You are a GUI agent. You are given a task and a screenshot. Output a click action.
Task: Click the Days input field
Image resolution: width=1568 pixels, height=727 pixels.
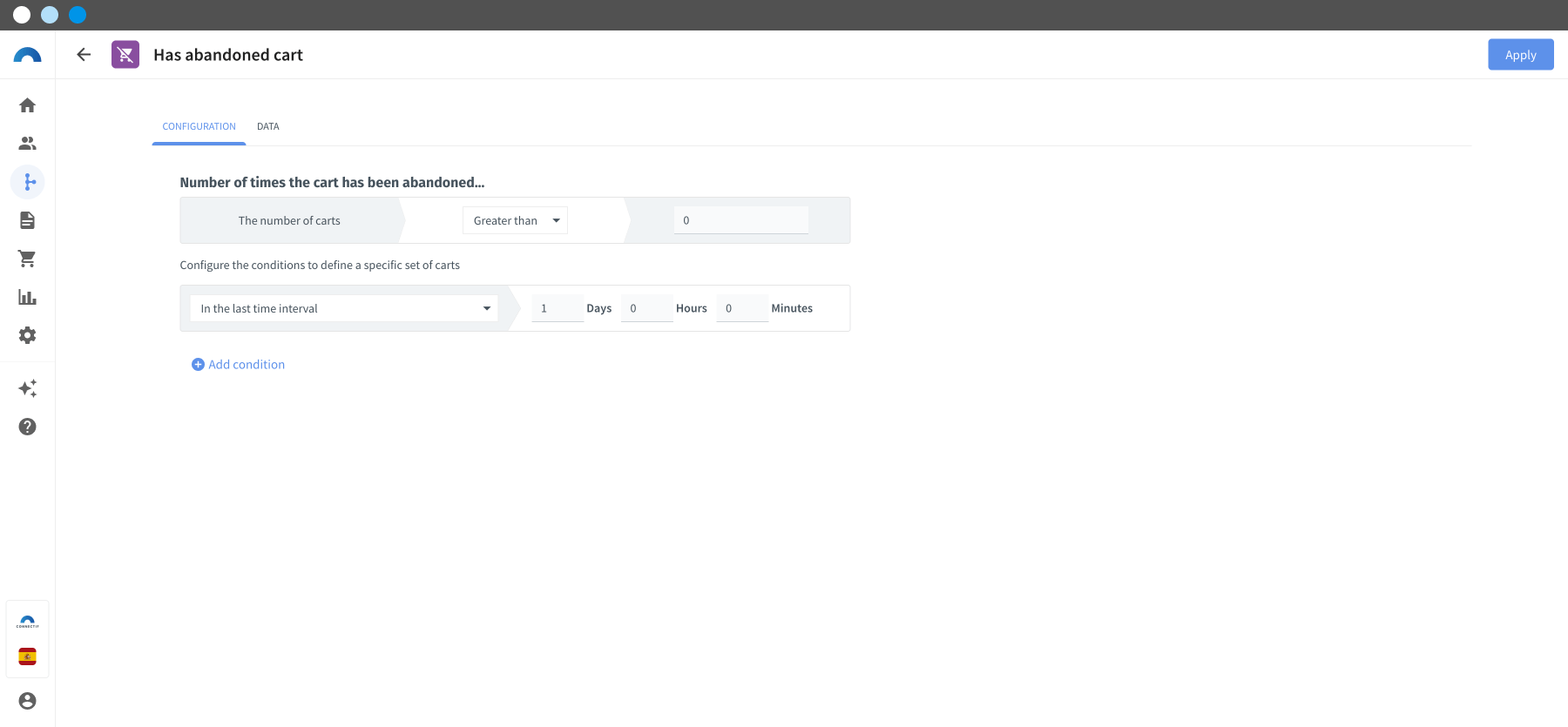point(558,308)
